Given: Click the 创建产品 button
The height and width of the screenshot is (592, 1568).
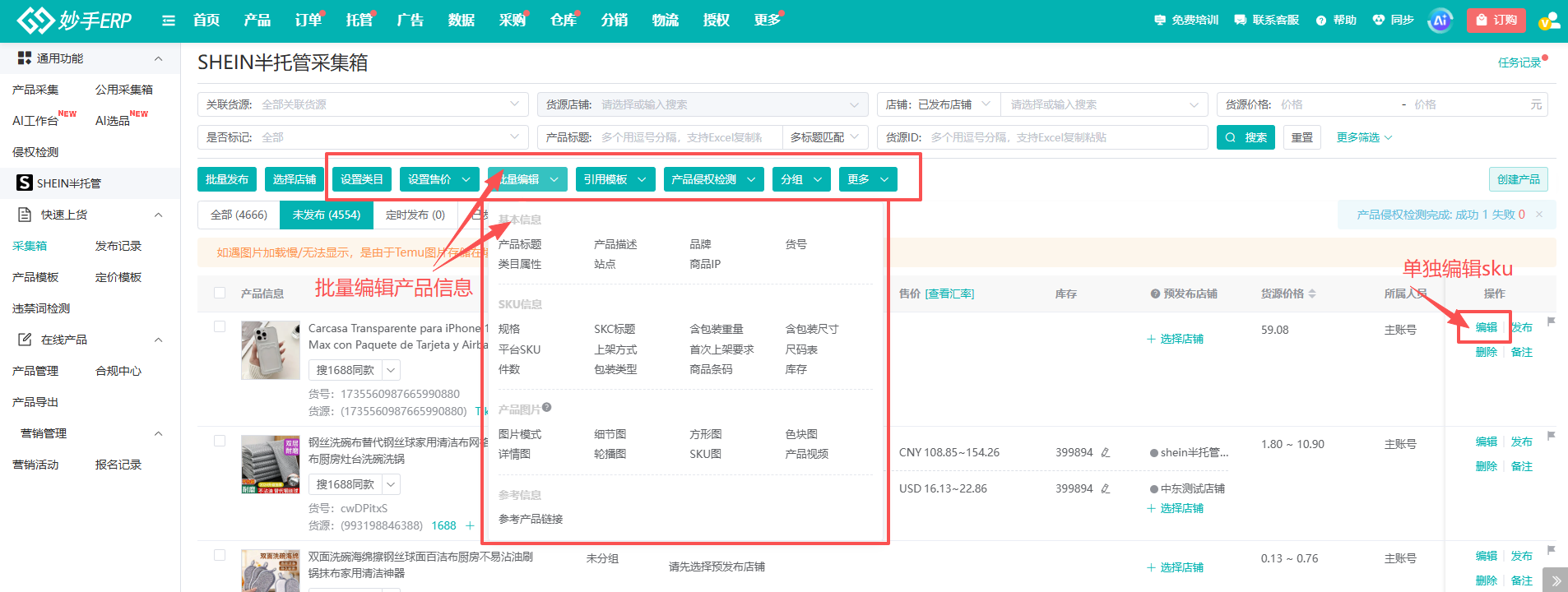Looking at the screenshot, I should coord(1519,179).
